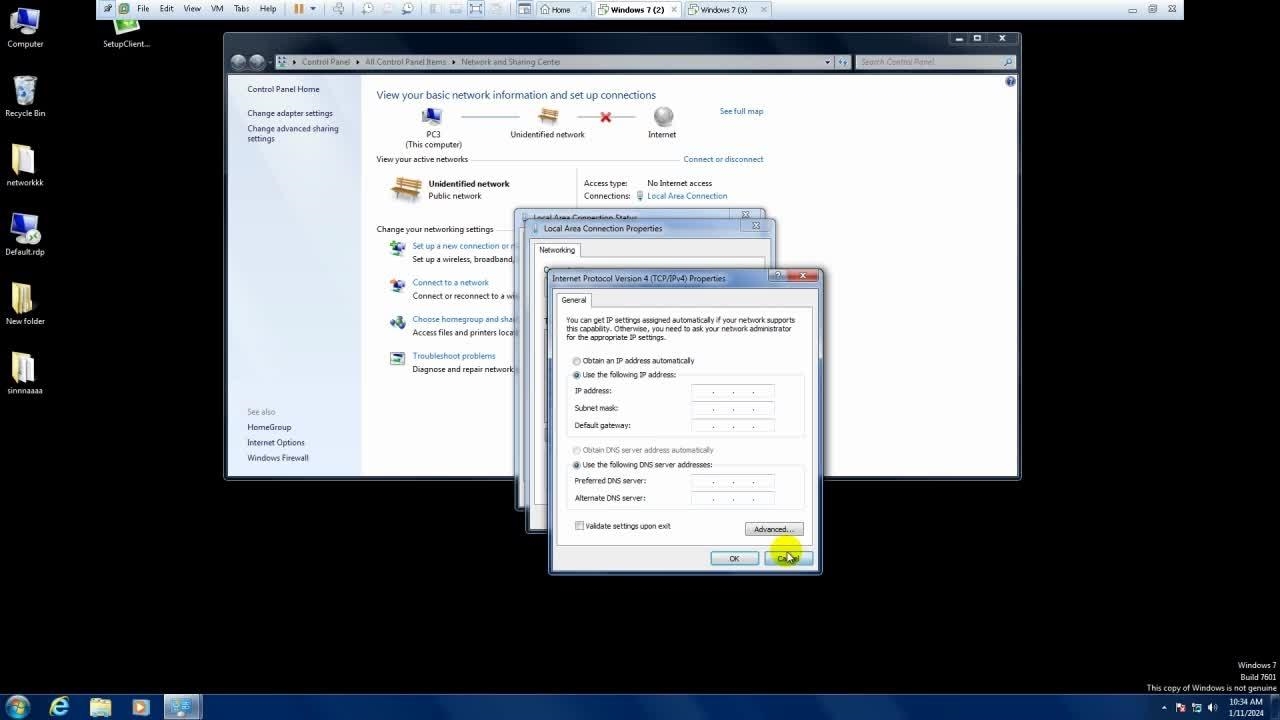Switch to the Windows 7 (3) tab

[723, 10]
